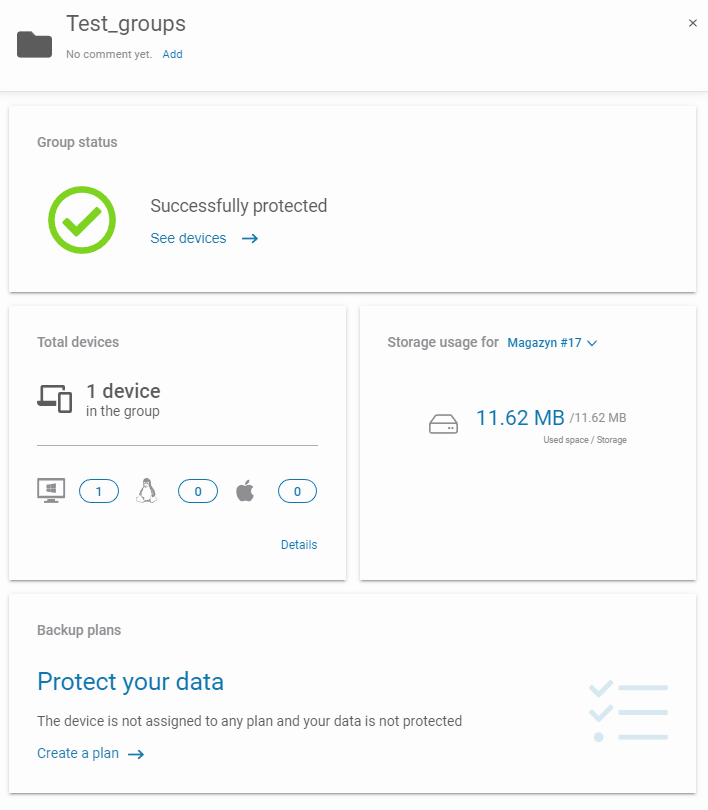The width and height of the screenshot is (708, 810).
Task: Add a comment via the Add link
Action: click(x=172, y=54)
